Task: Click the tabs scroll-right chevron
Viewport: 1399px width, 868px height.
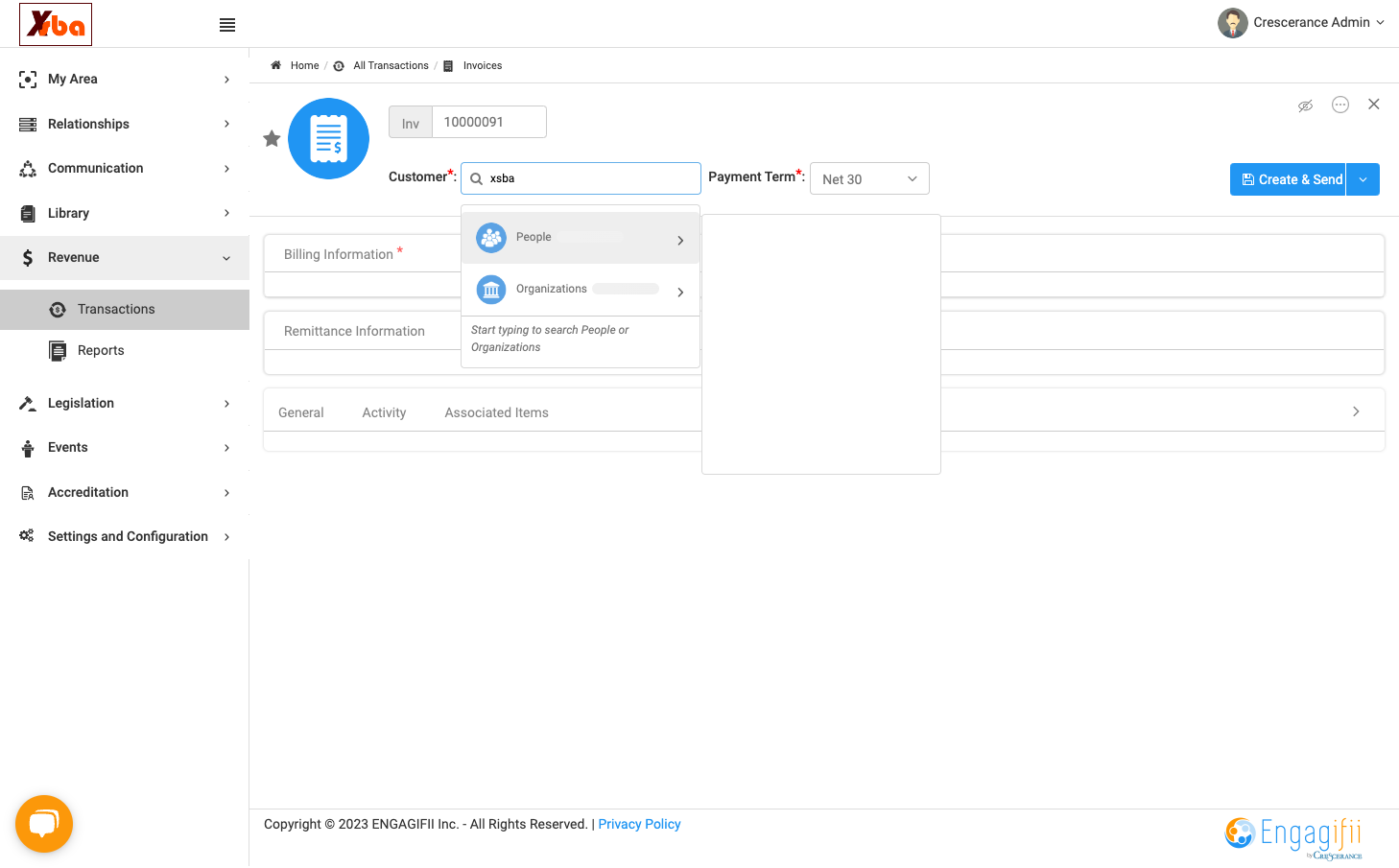Action: point(1356,411)
